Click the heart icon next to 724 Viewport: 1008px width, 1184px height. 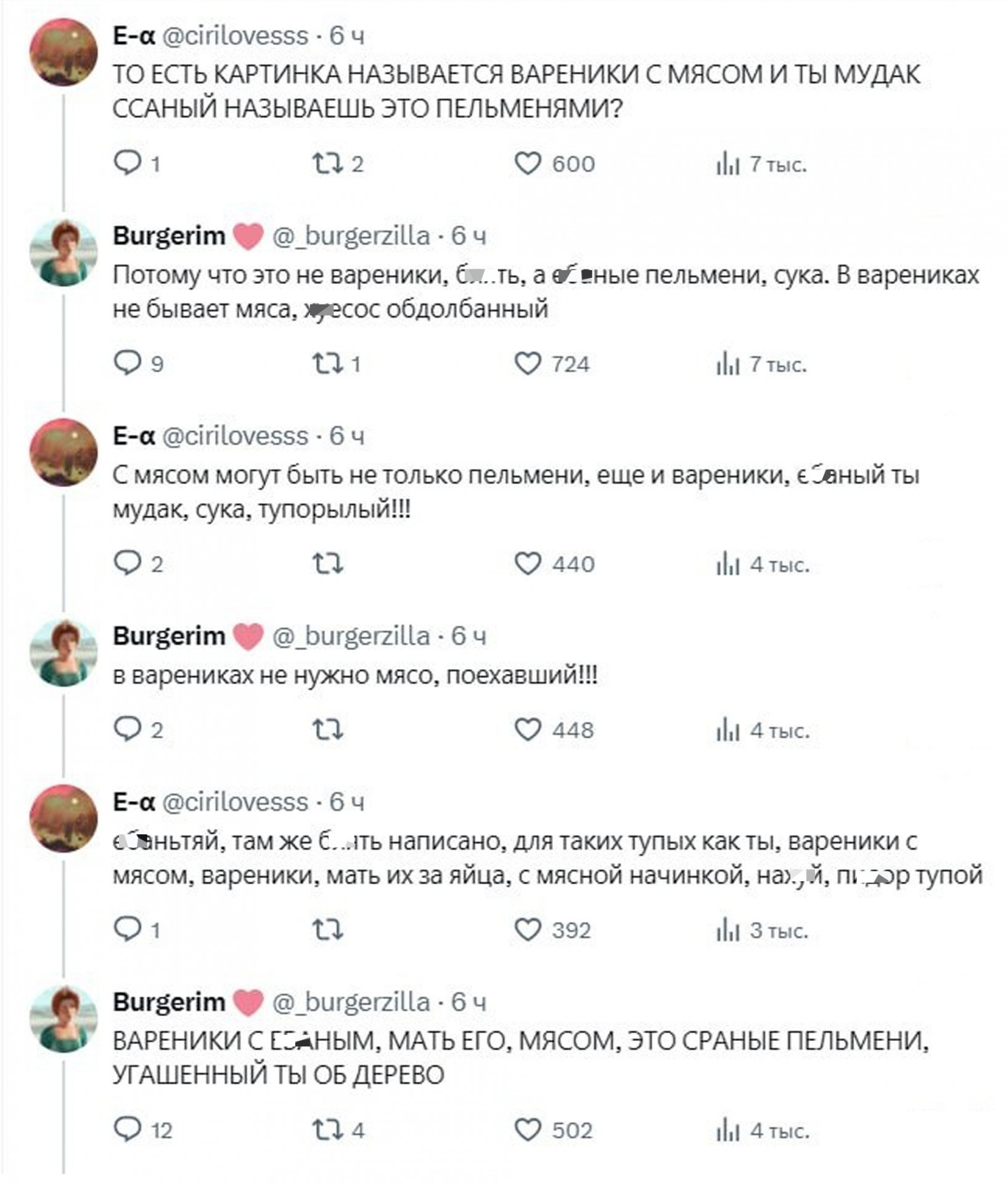pyautogui.click(x=528, y=364)
